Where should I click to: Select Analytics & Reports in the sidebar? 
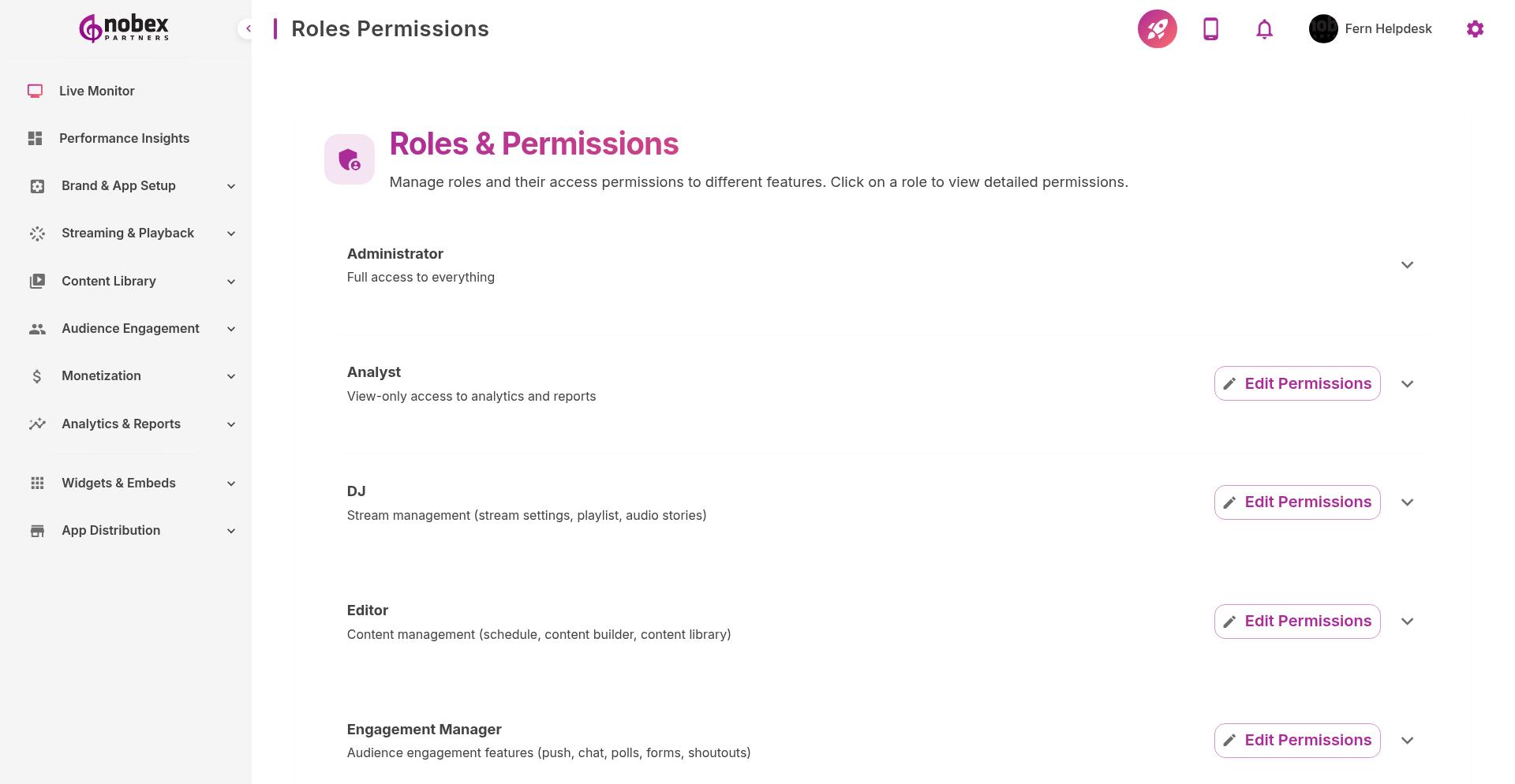[121, 424]
